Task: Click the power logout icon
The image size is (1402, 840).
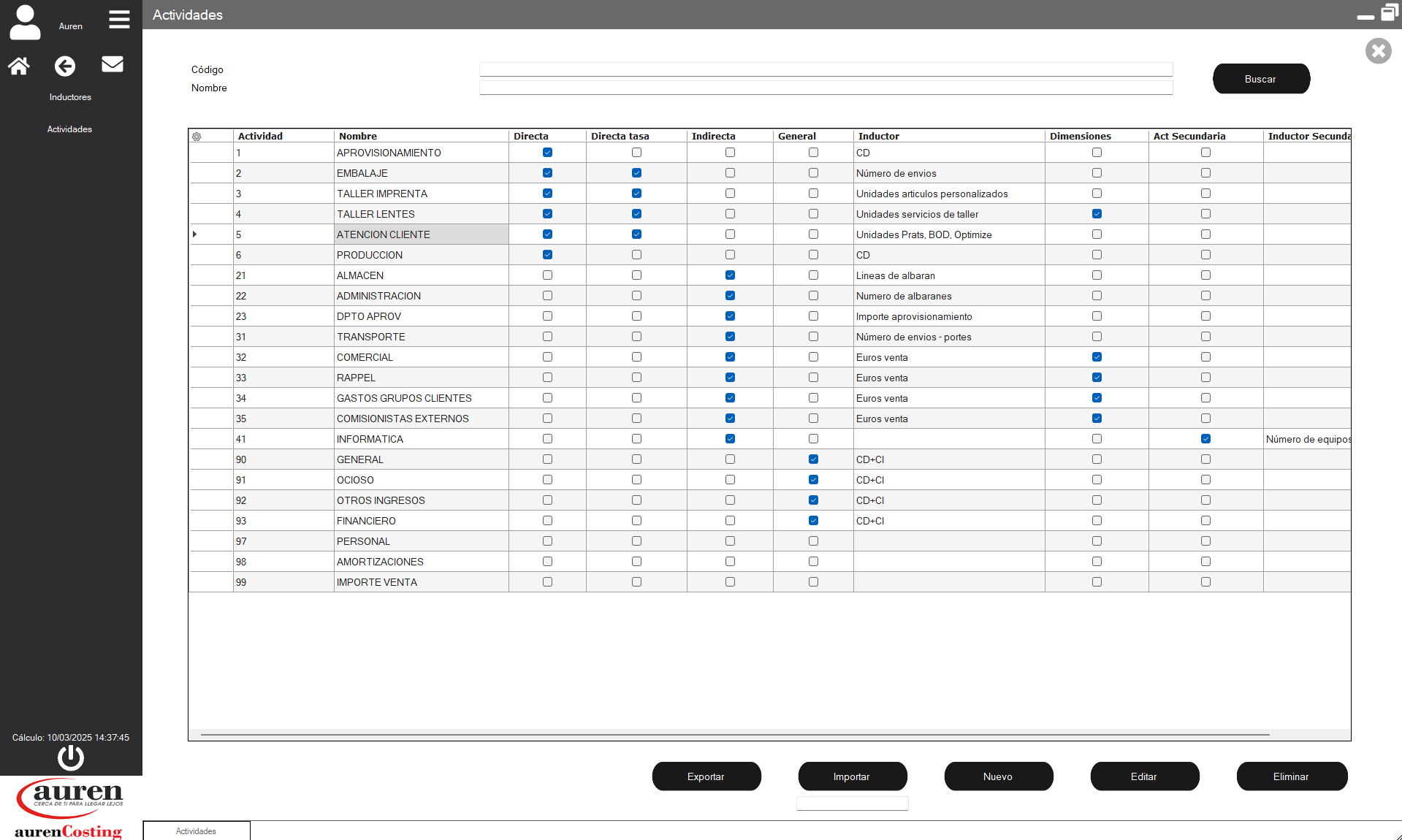Action: (x=71, y=757)
